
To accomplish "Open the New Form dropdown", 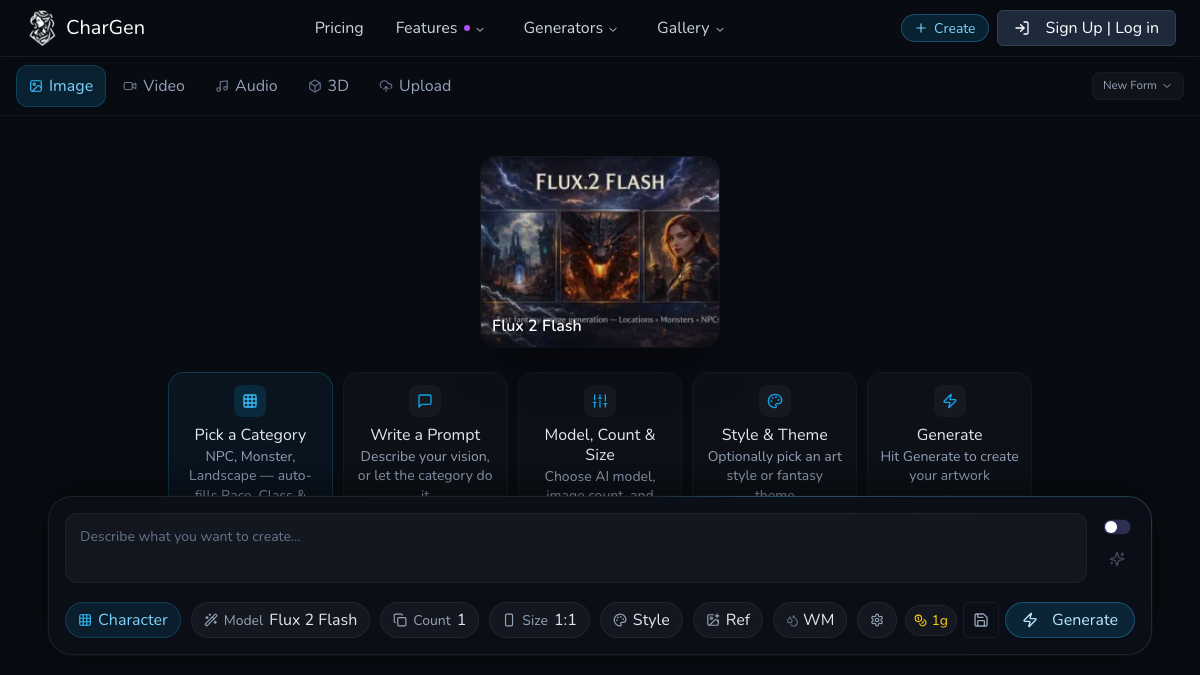I will [1137, 86].
